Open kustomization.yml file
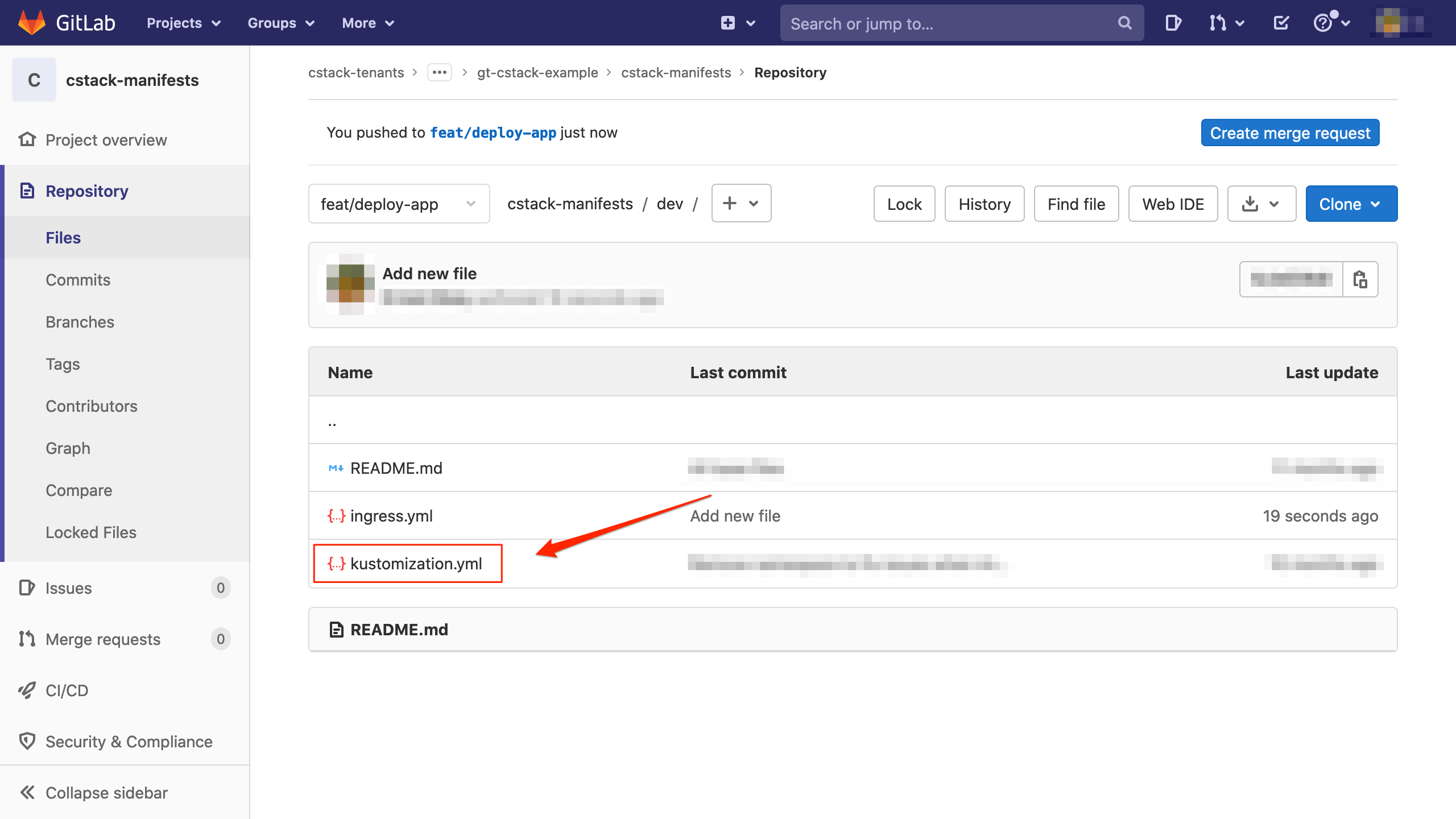 click(x=417, y=563)
